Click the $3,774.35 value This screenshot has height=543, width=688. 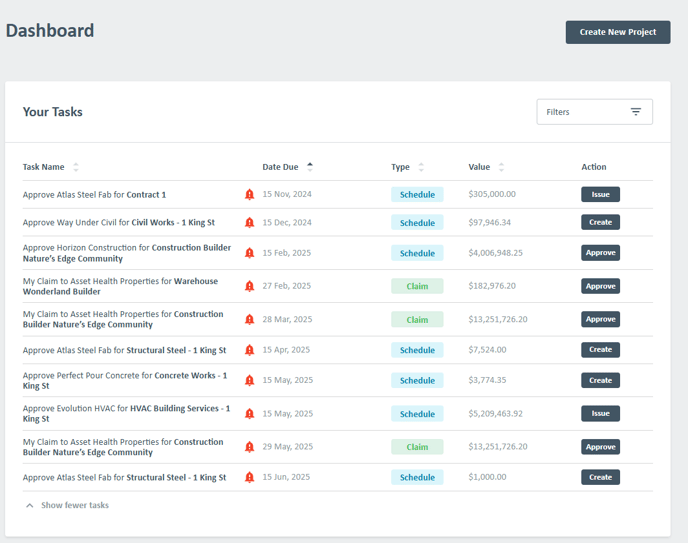487,380
